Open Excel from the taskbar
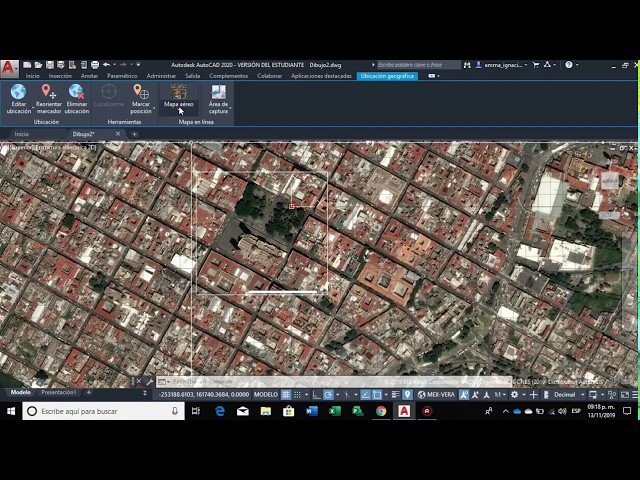This screenshot has width=640, height=480. (335, 411)
